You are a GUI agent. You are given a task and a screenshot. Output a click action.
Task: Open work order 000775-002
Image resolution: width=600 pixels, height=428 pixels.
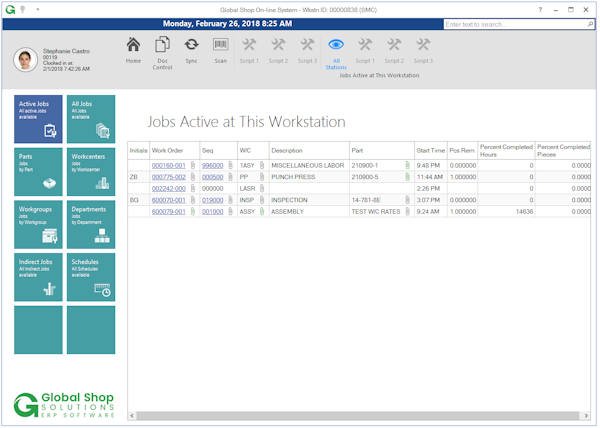(x=168, y=177)
